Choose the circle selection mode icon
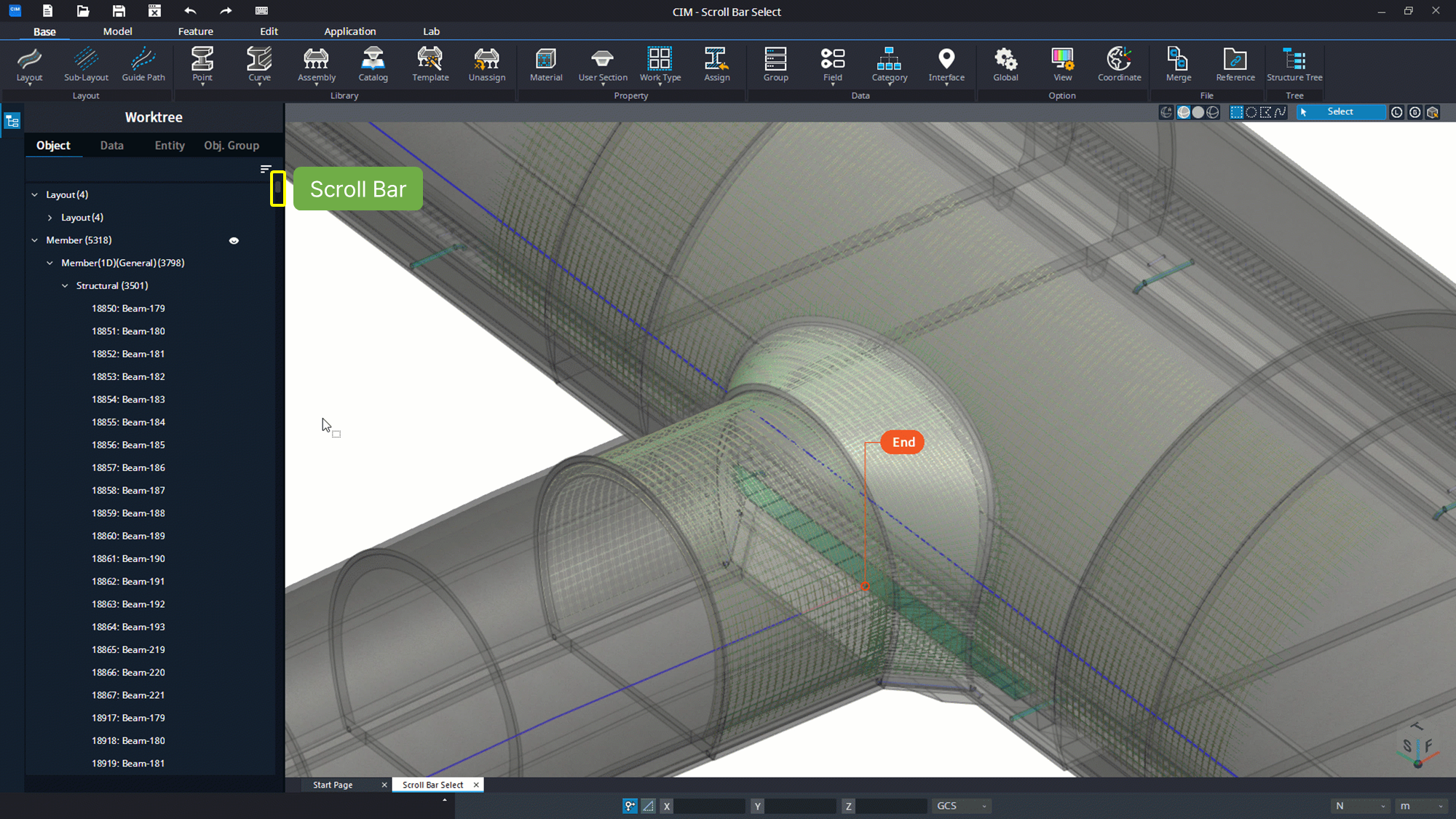 (1251, 112)
